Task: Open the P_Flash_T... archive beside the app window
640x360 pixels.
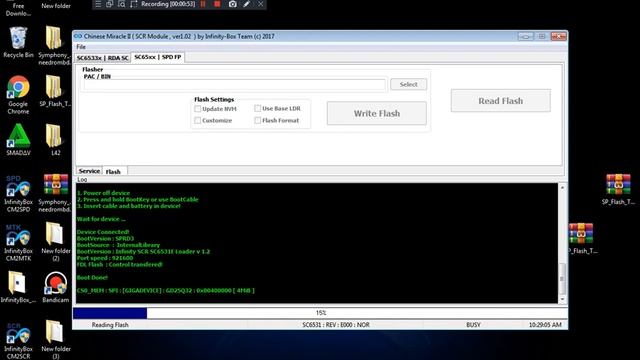Action: (582, 238)
